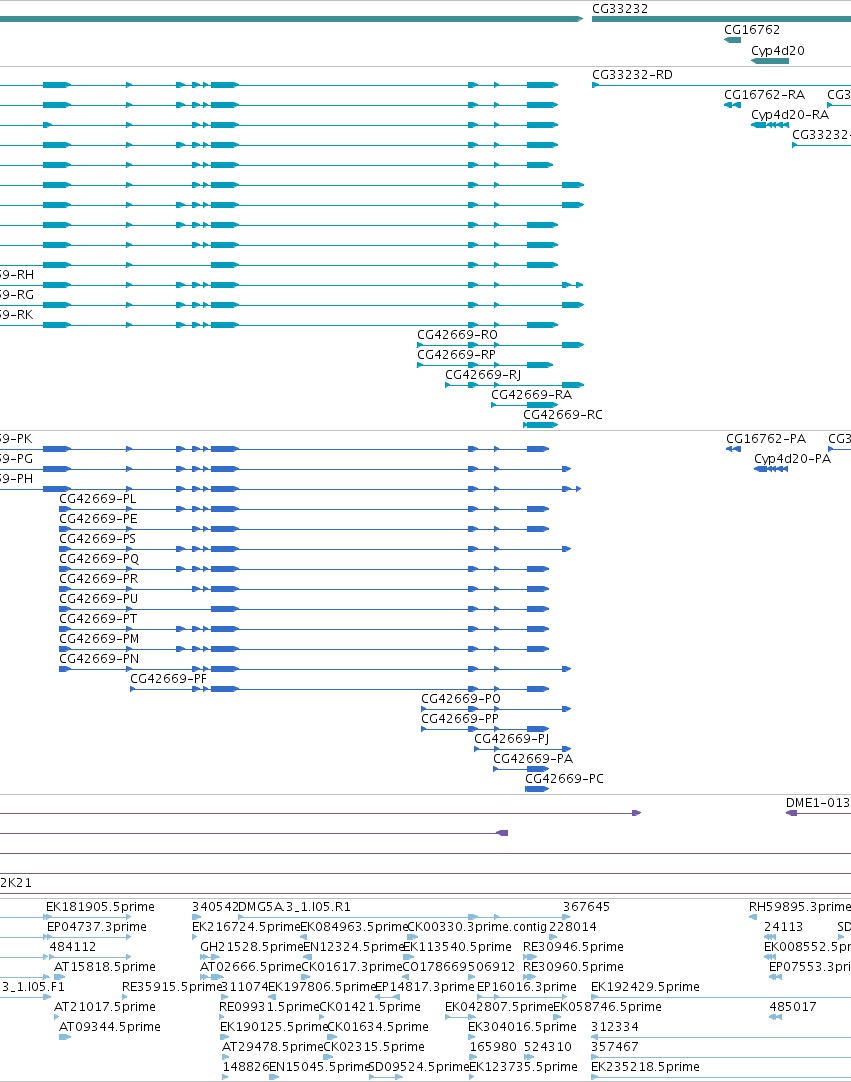The height and width of the screenshot is (1082, 851).
Task: Open the Cyp4d20-PA protein label
Action: (792, 459)
